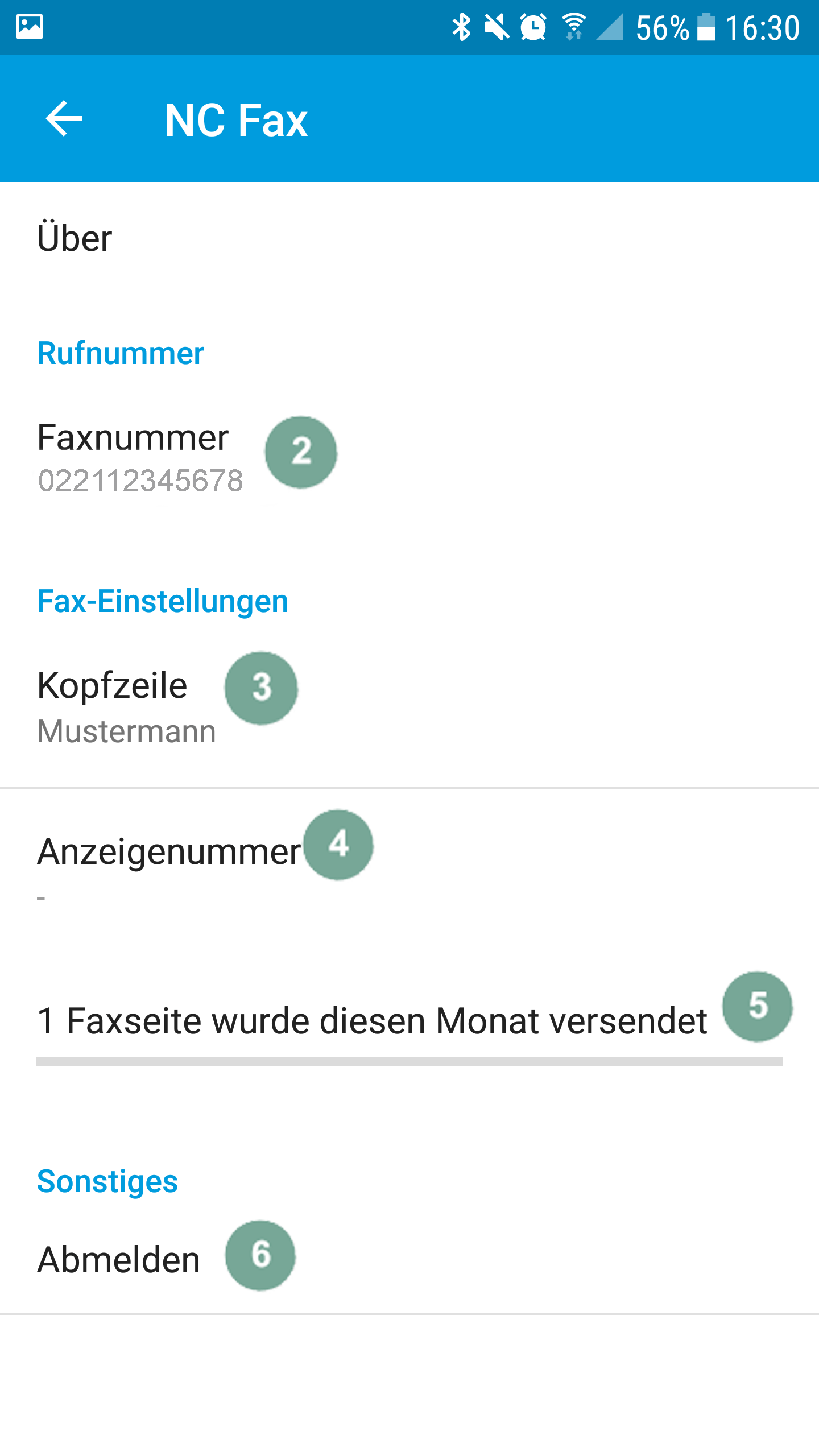Tap Abmelden to log out

tap(118, 1259)
